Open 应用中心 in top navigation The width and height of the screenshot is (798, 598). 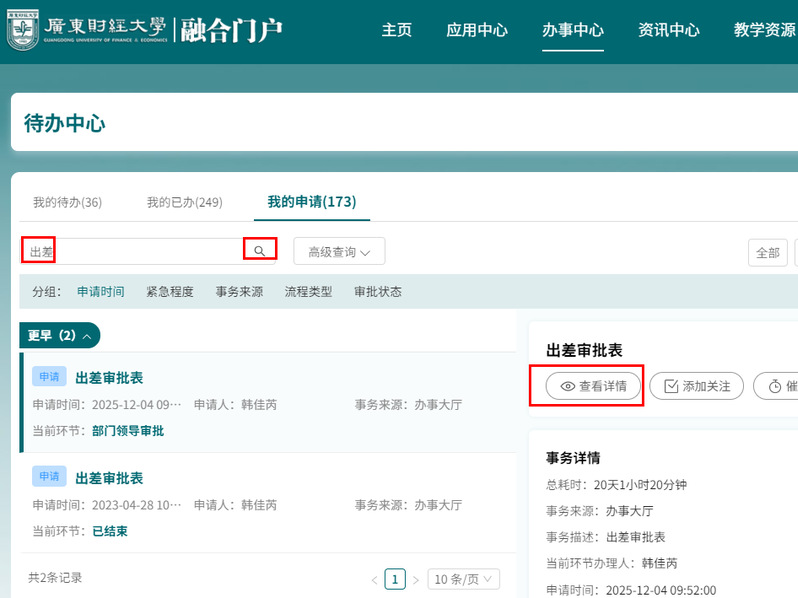[x=477, y=30]
